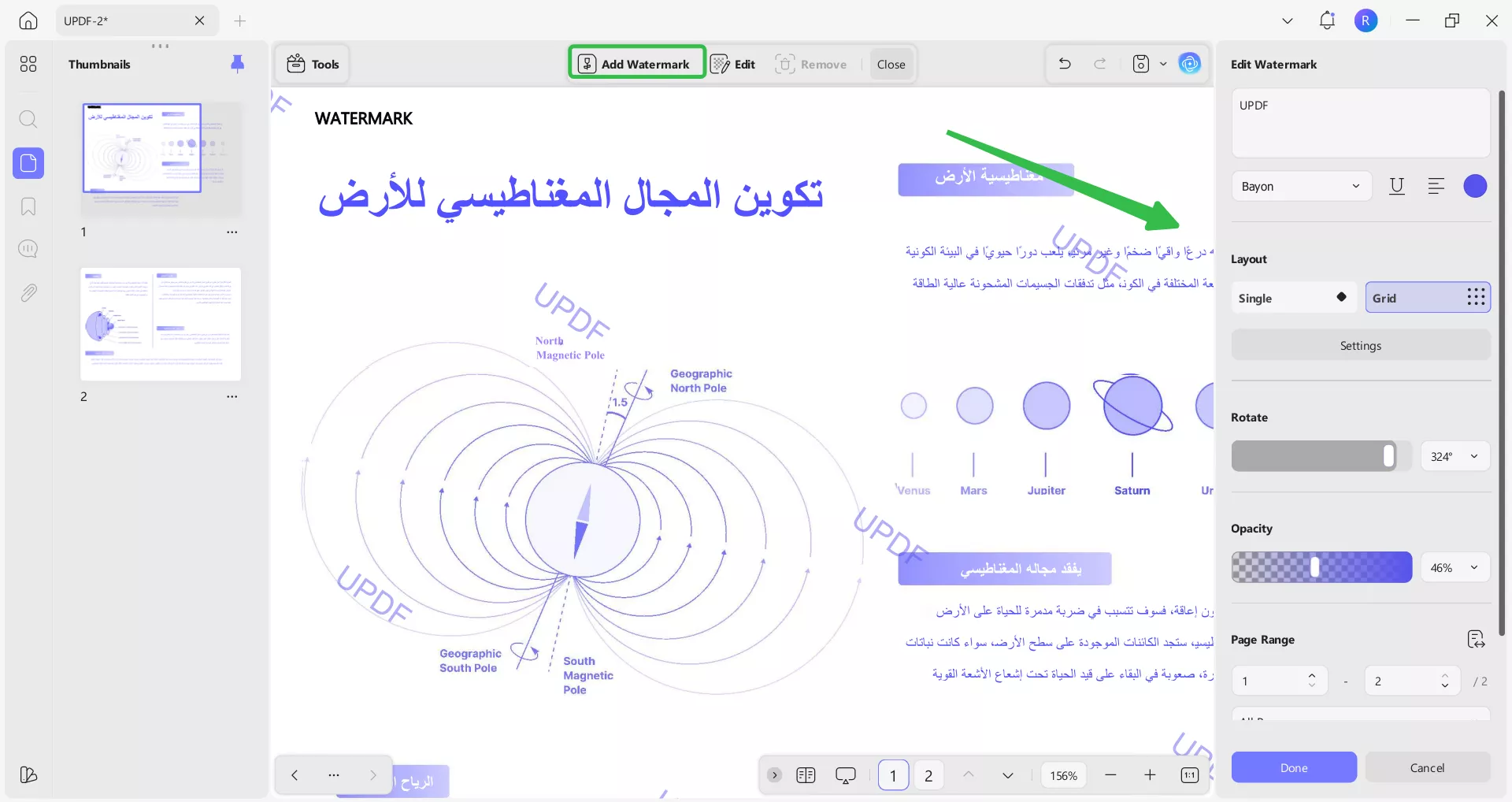Open the ellipsis in bottom-left bar

[334, 775]
